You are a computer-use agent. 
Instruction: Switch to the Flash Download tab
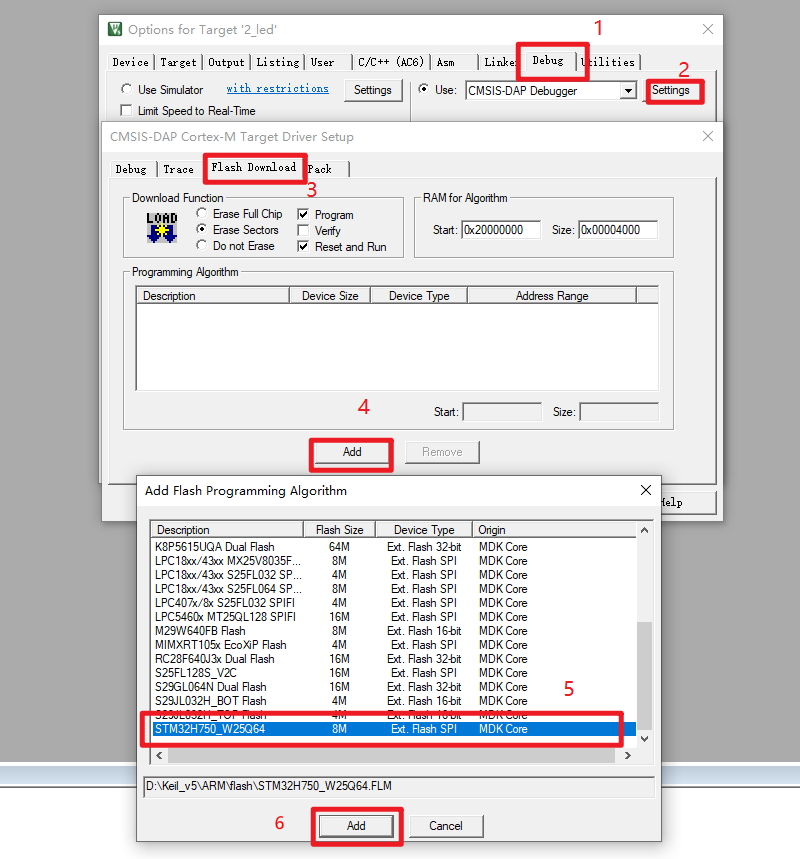[x=253, y=168]
